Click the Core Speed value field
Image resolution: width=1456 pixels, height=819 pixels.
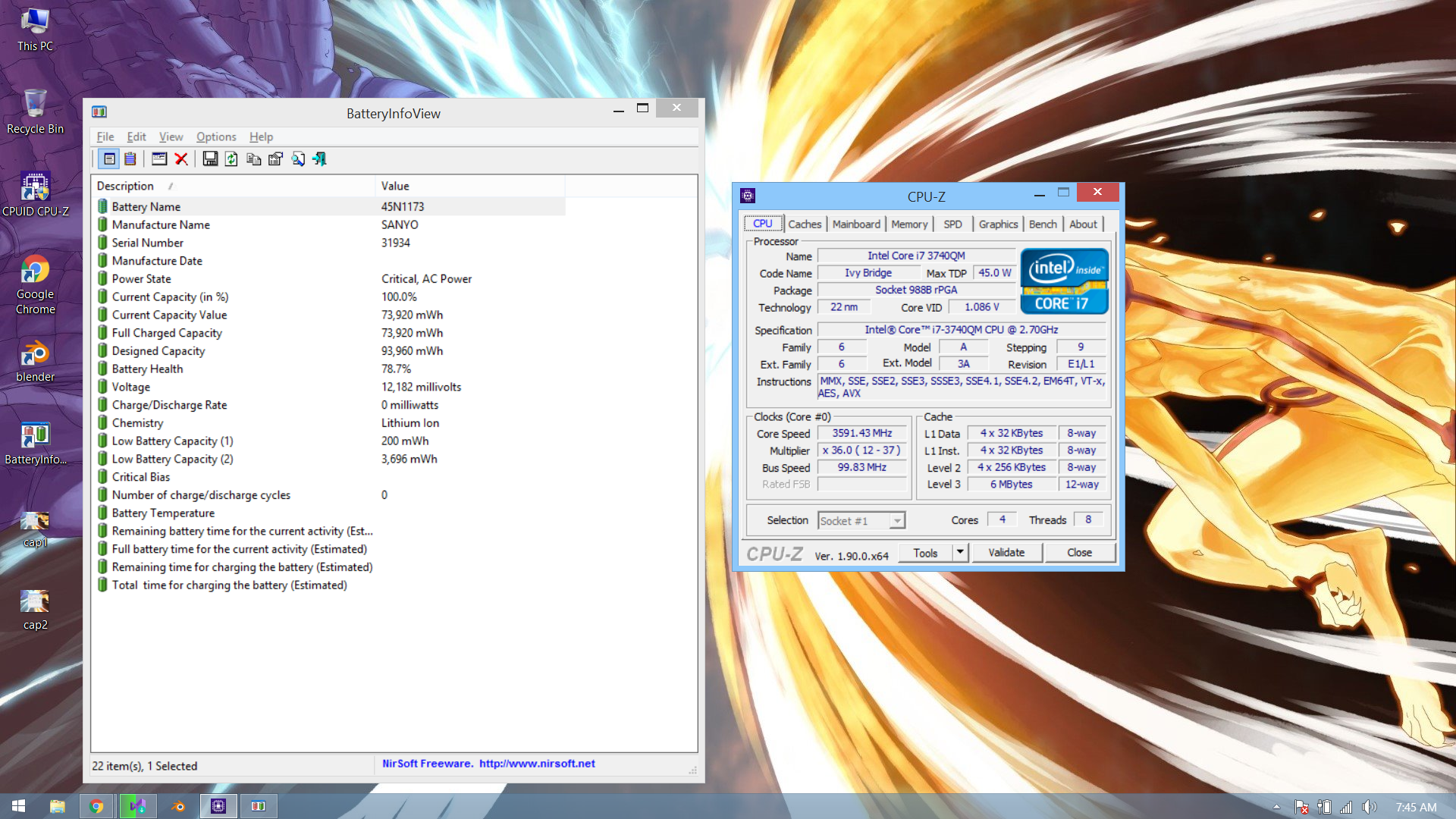(862, 433)
